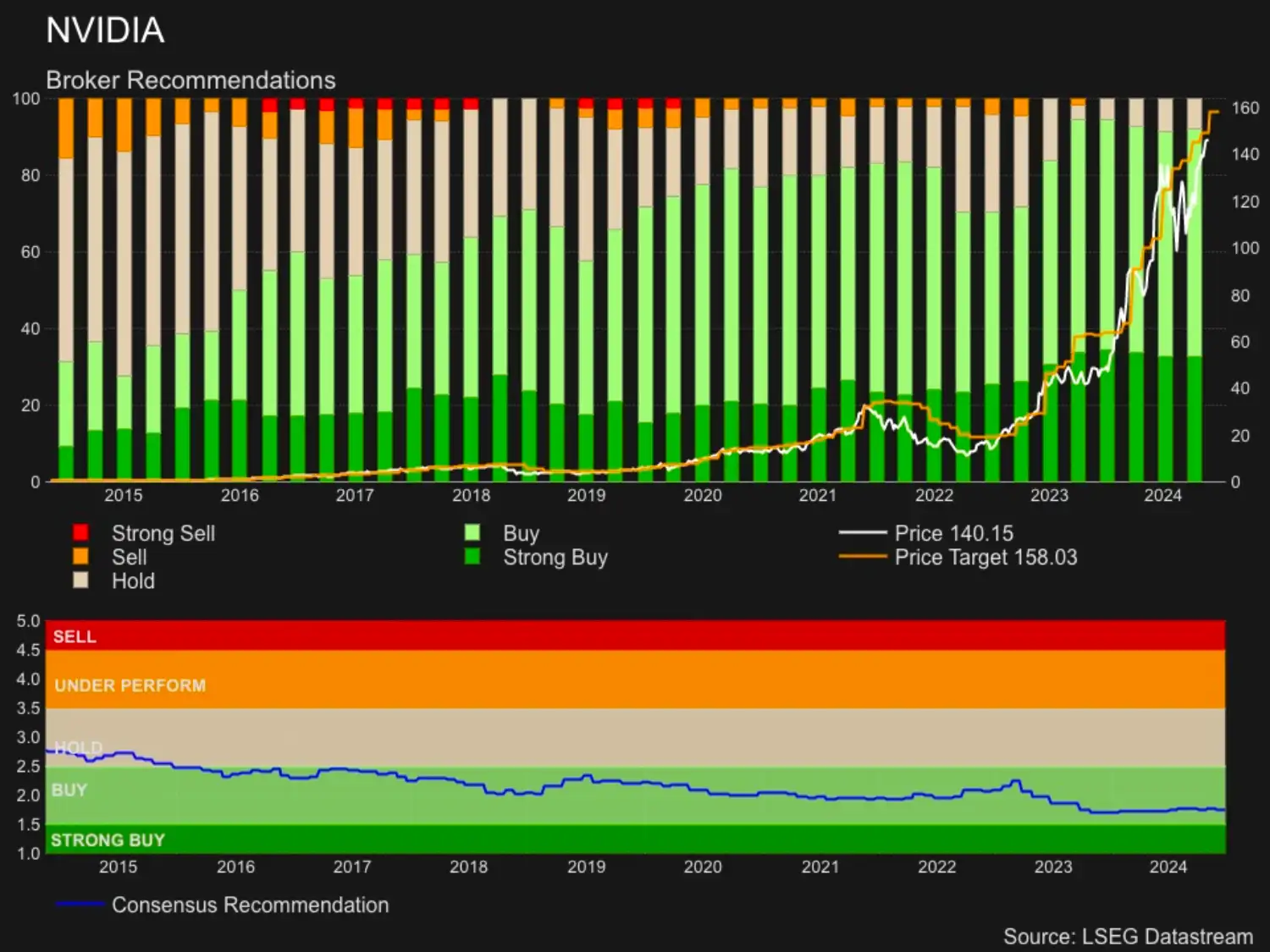
Task: Click the SELL label in the red band
Action: coord(75,636)
